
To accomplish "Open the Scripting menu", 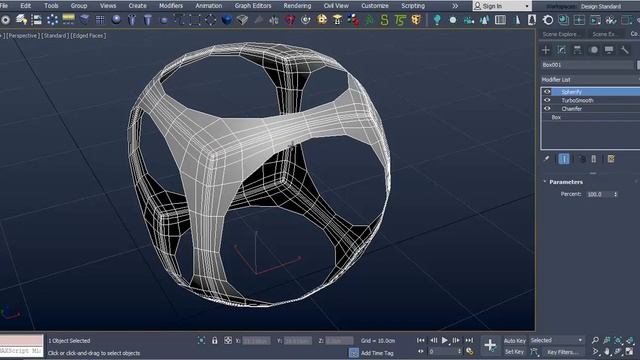I will coord(413,6).
